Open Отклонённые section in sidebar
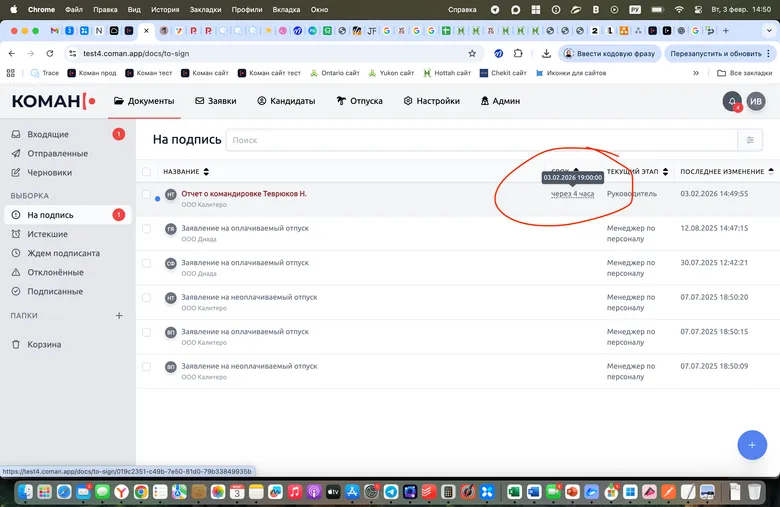 [55, 272]
